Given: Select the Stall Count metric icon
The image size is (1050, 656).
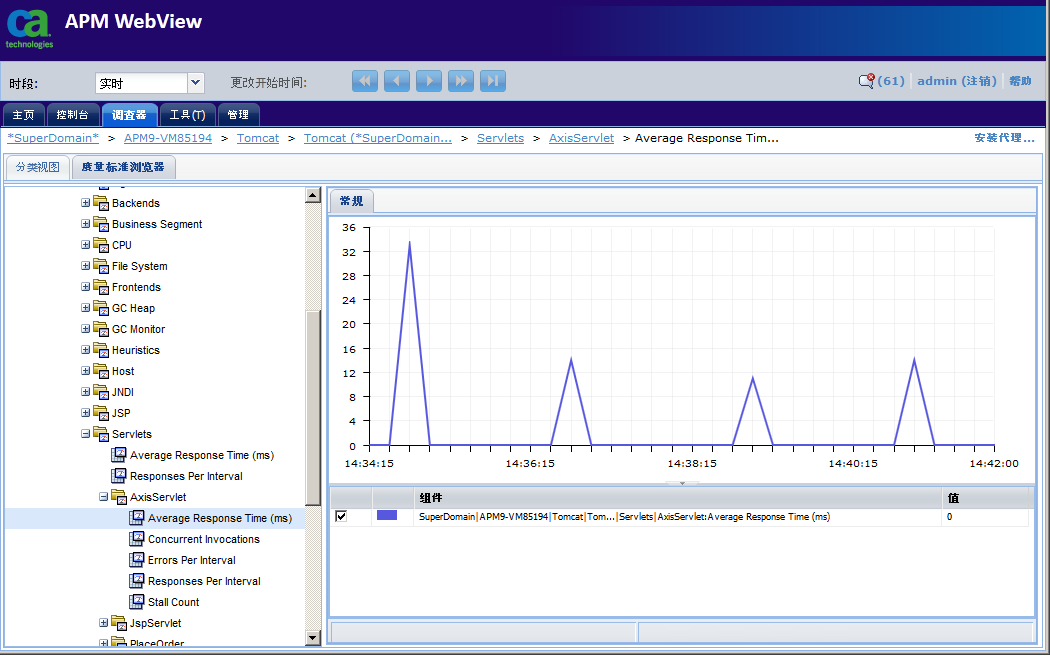Looking at the screenshot, I should (x=137, y=602).
